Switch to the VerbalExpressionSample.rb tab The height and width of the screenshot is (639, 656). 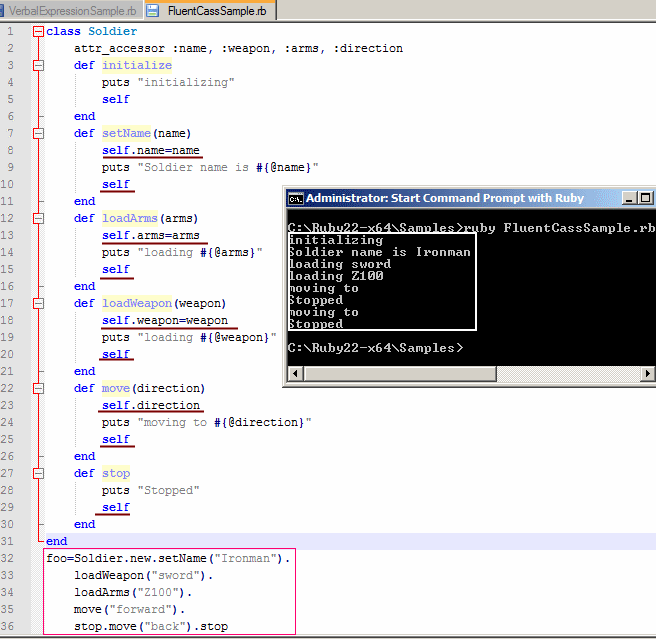(72, 11)
